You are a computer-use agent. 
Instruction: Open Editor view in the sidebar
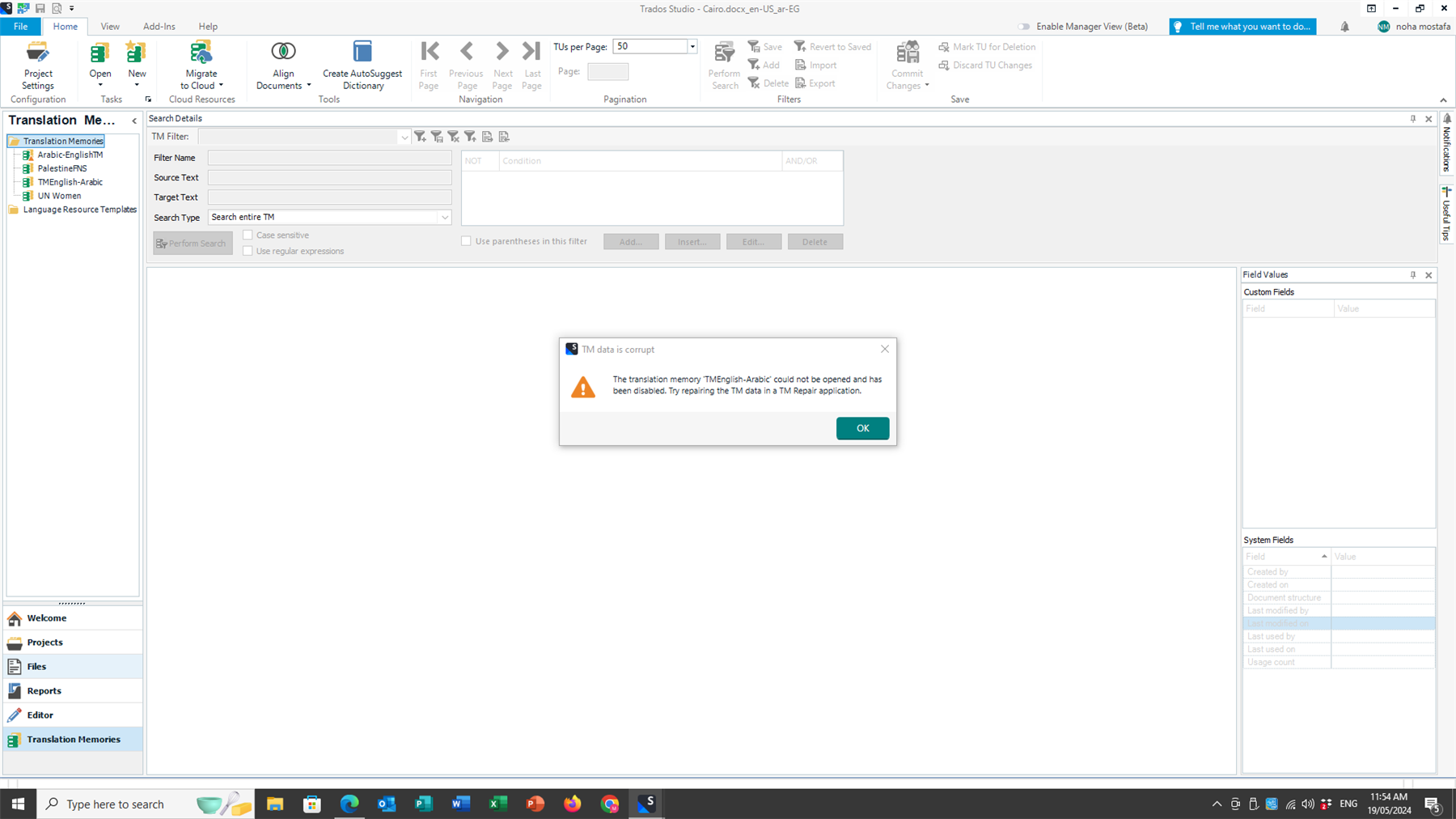tap(73, 715)
